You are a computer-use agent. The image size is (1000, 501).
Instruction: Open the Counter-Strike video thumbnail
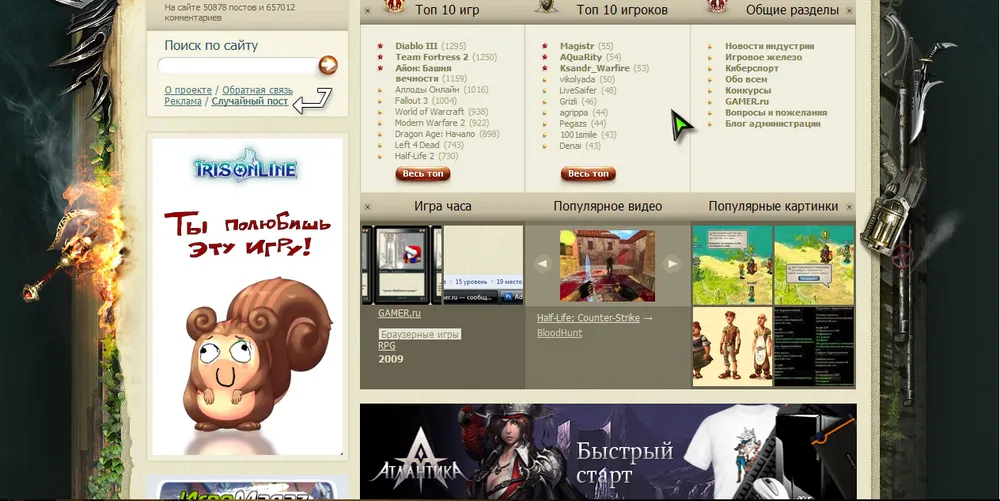click(607, 265)
